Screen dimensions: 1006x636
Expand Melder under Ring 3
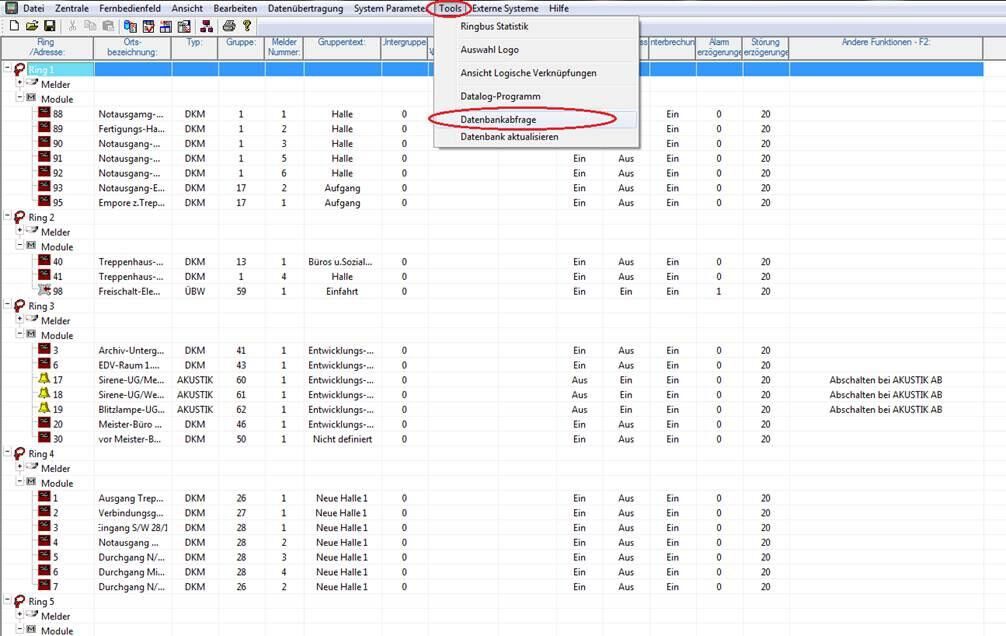(20, 318)
